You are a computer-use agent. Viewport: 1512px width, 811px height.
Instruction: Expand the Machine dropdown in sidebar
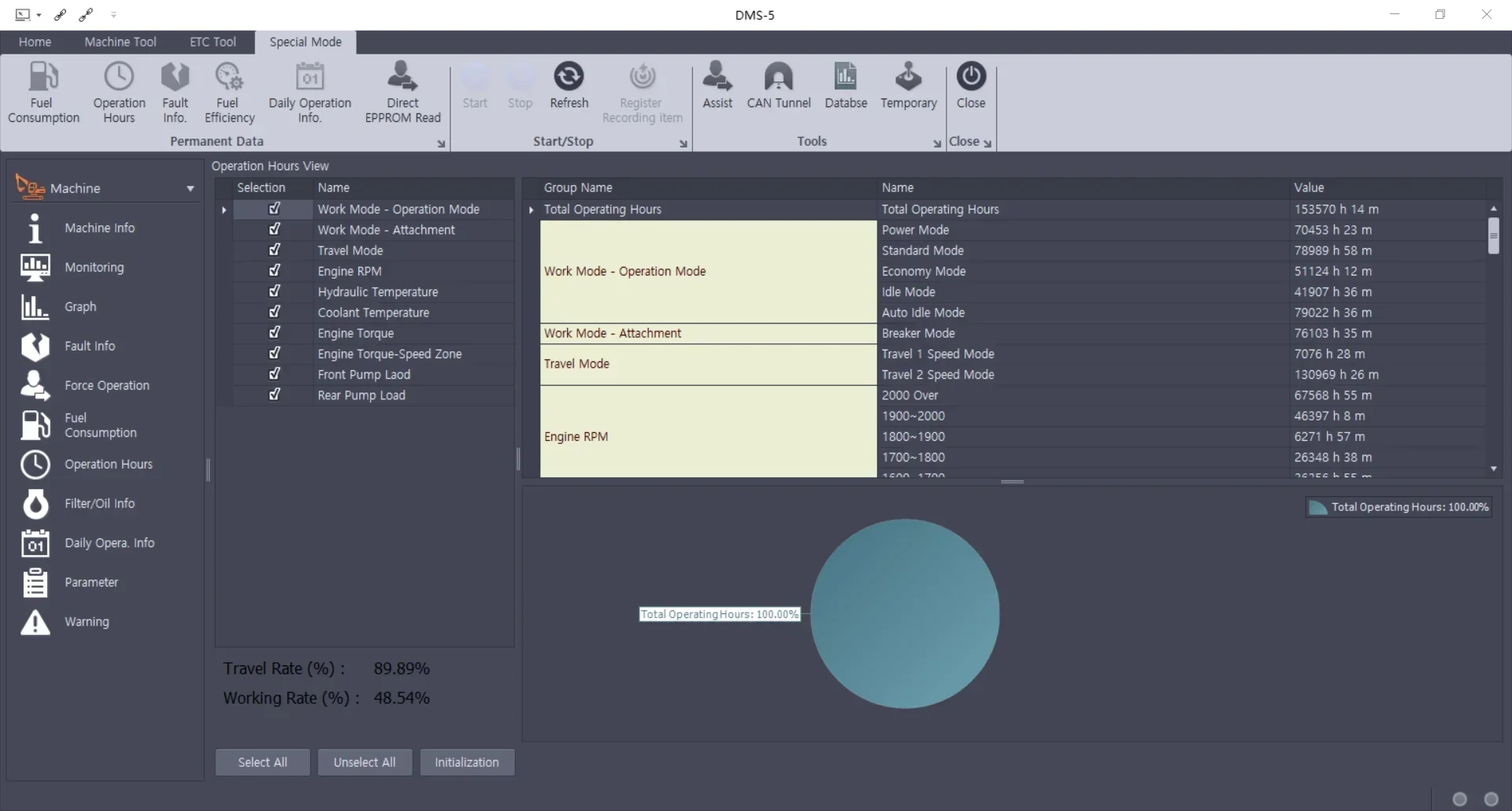190,189
